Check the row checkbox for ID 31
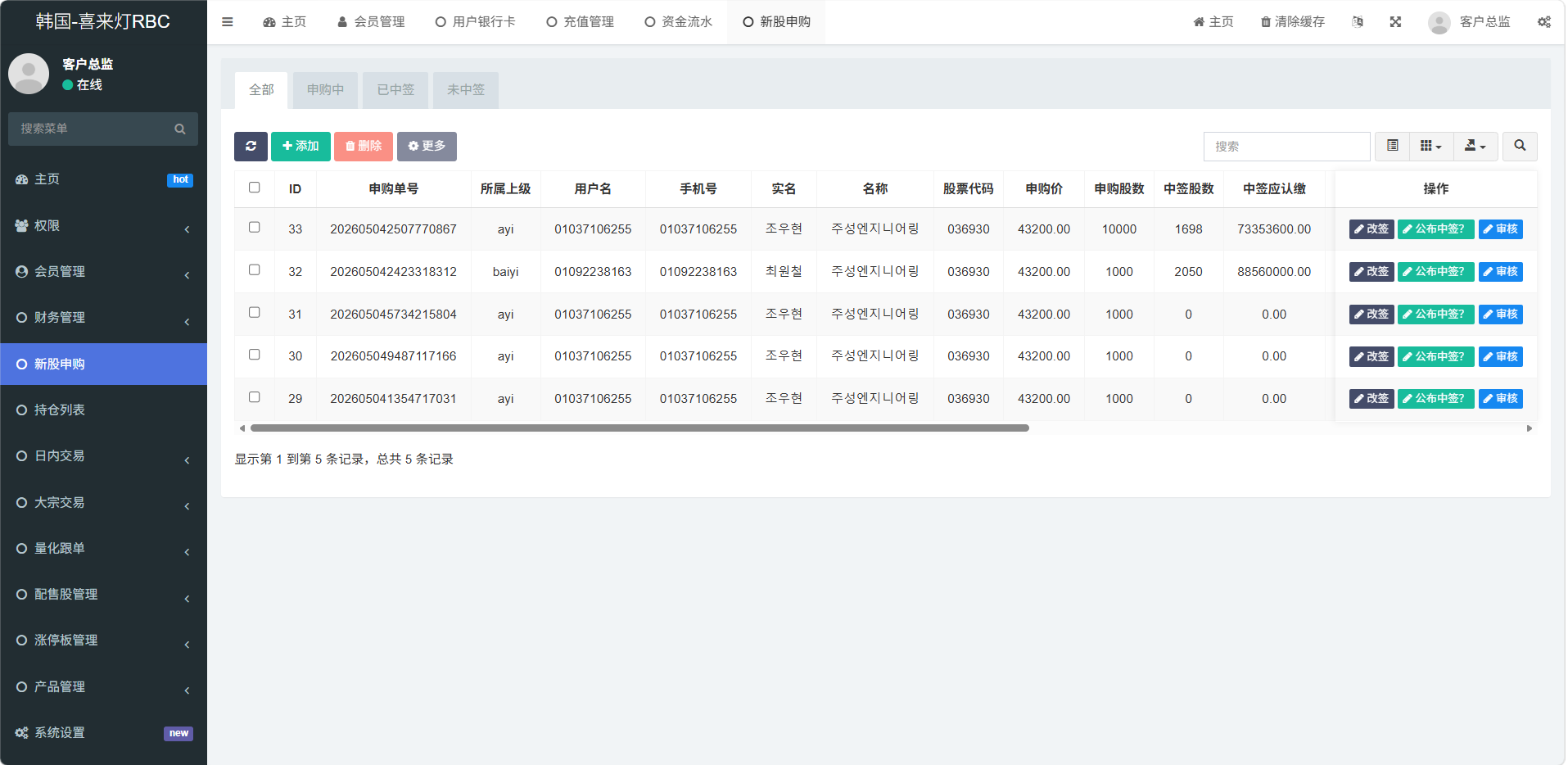The image size is (1568, 765). 255,312
